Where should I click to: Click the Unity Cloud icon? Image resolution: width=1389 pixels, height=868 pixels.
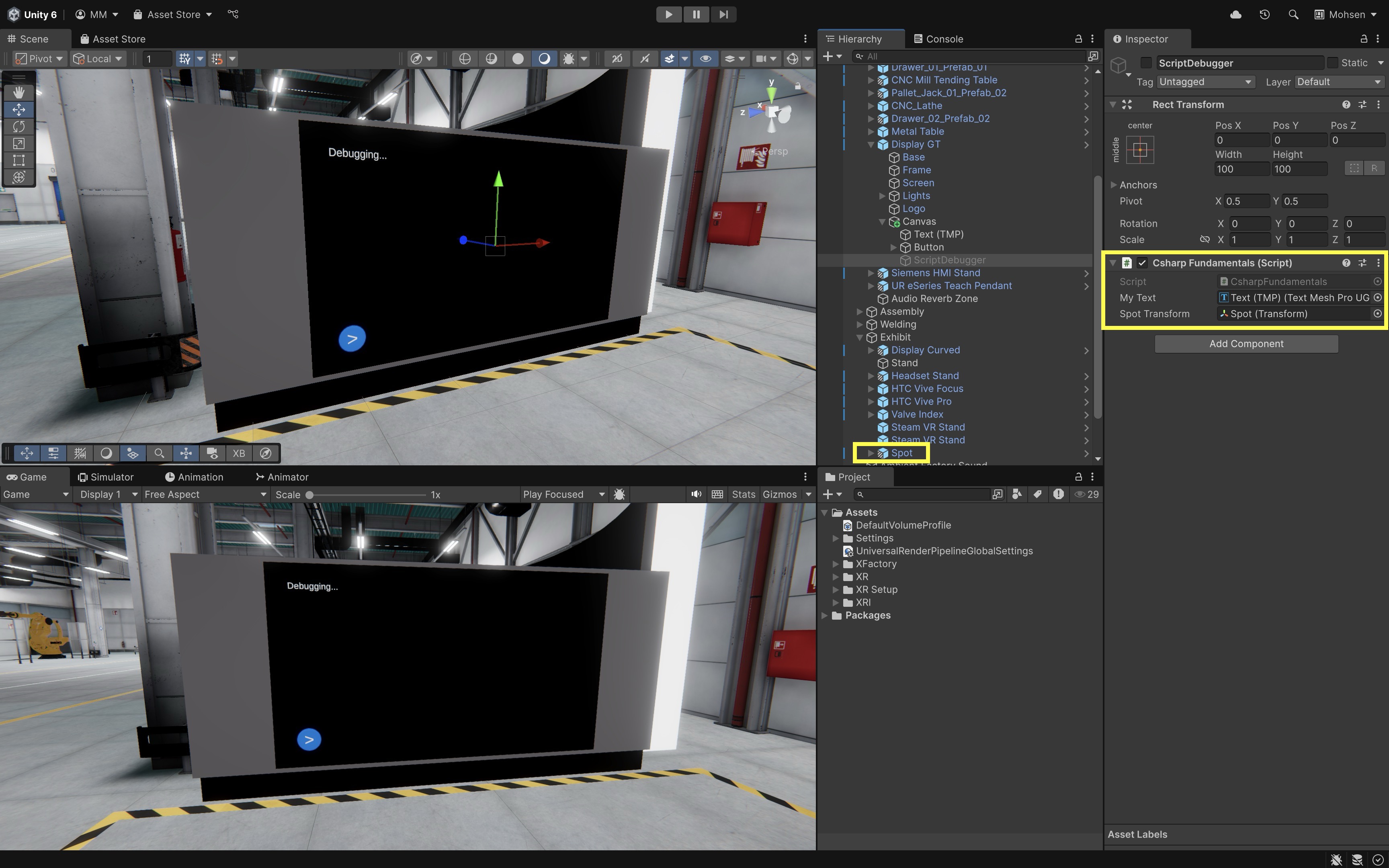pyautogui.click(x=1236, y=14)
